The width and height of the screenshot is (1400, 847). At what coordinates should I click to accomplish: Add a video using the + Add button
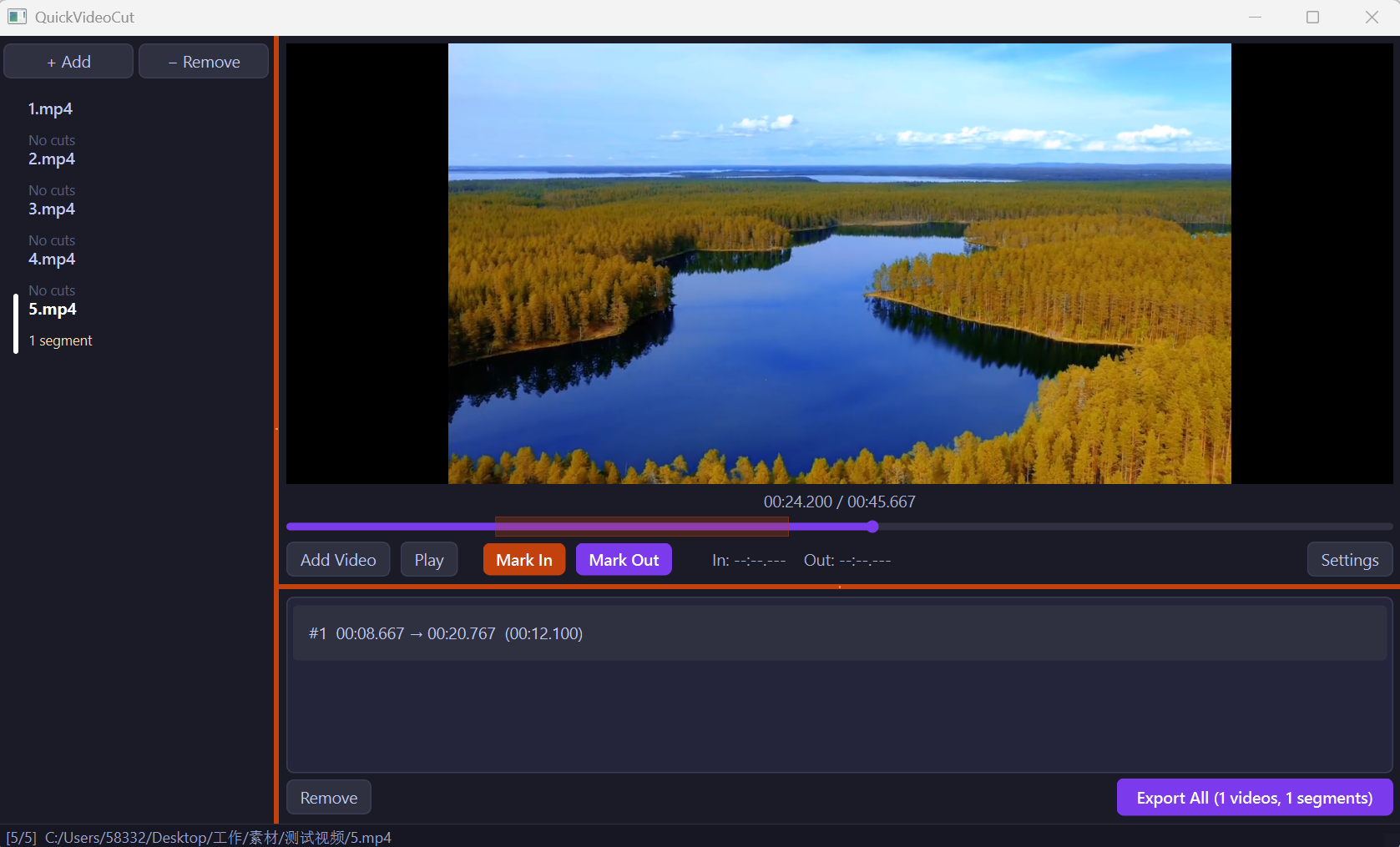click(68, 62)
